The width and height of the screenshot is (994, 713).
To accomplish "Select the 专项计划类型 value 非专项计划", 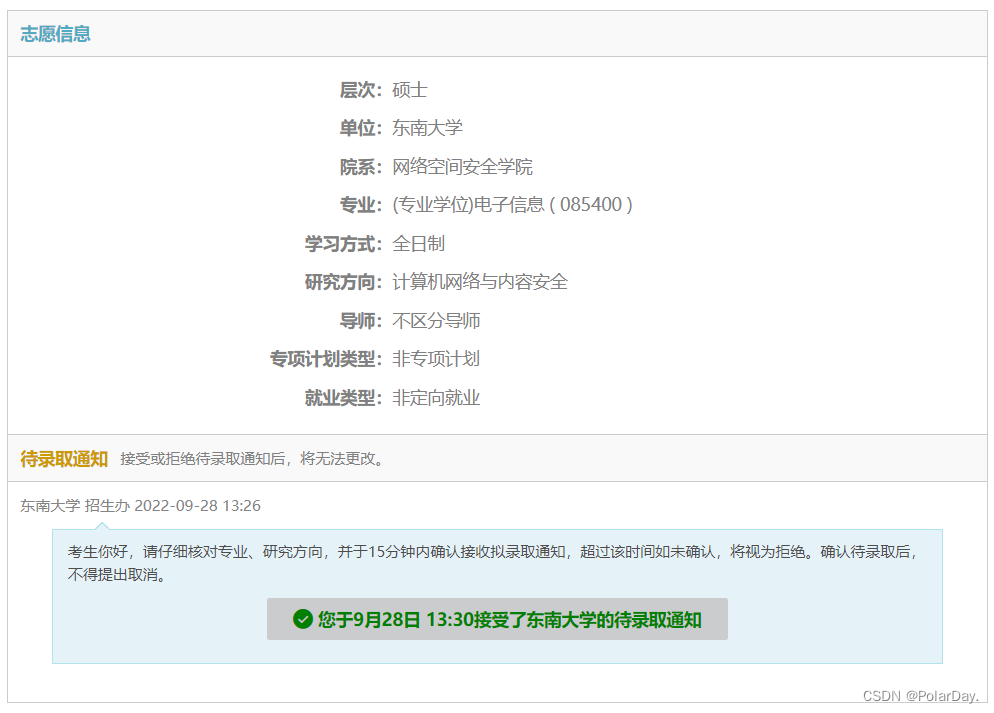I will [x=436, y=359].
